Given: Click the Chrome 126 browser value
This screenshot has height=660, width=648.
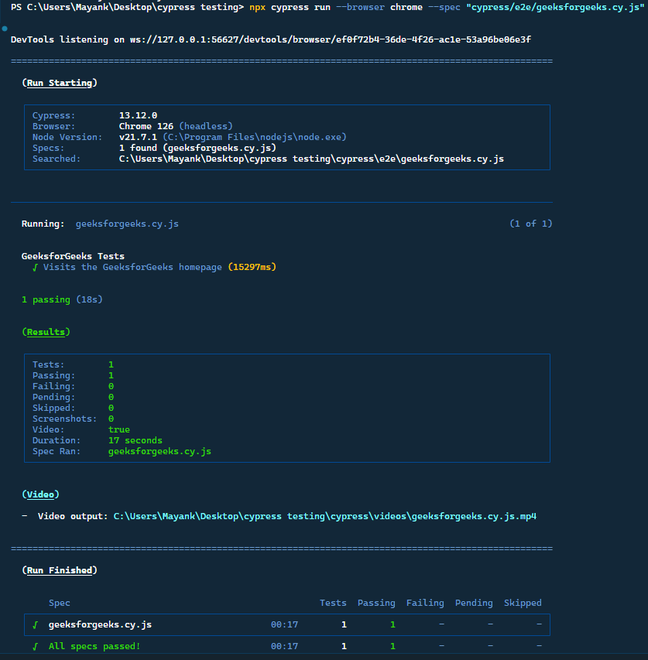Looking at the screenshot, I should 146,126.
